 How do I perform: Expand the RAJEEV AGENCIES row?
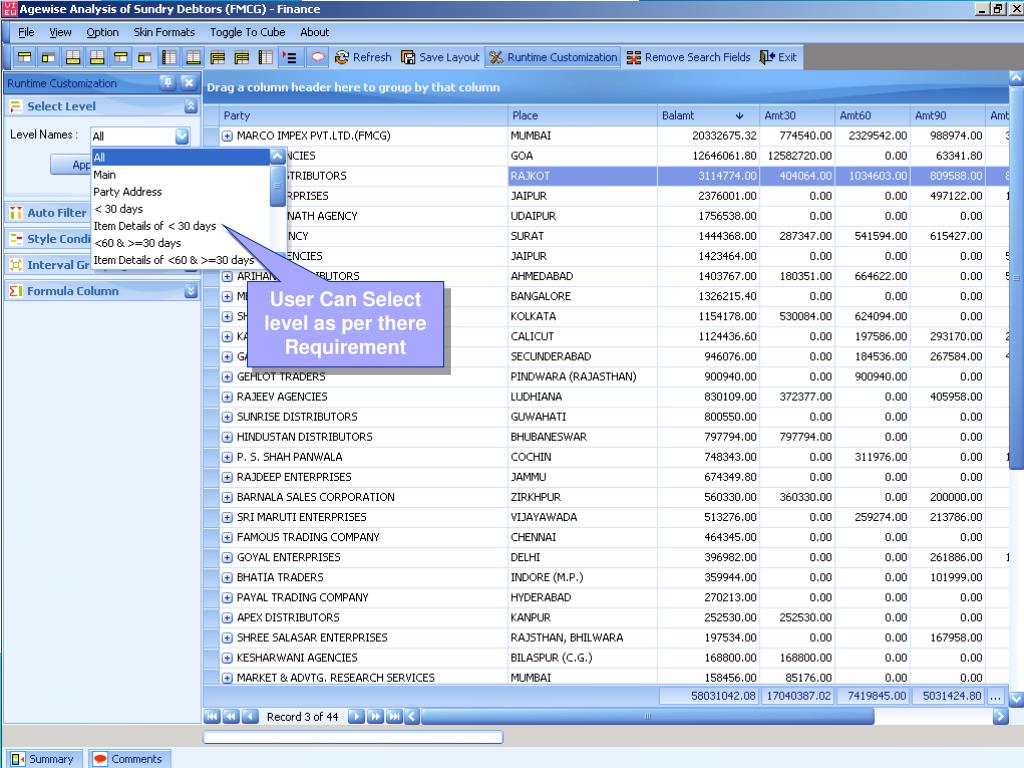pyautogui.click(x=227, y=397)
